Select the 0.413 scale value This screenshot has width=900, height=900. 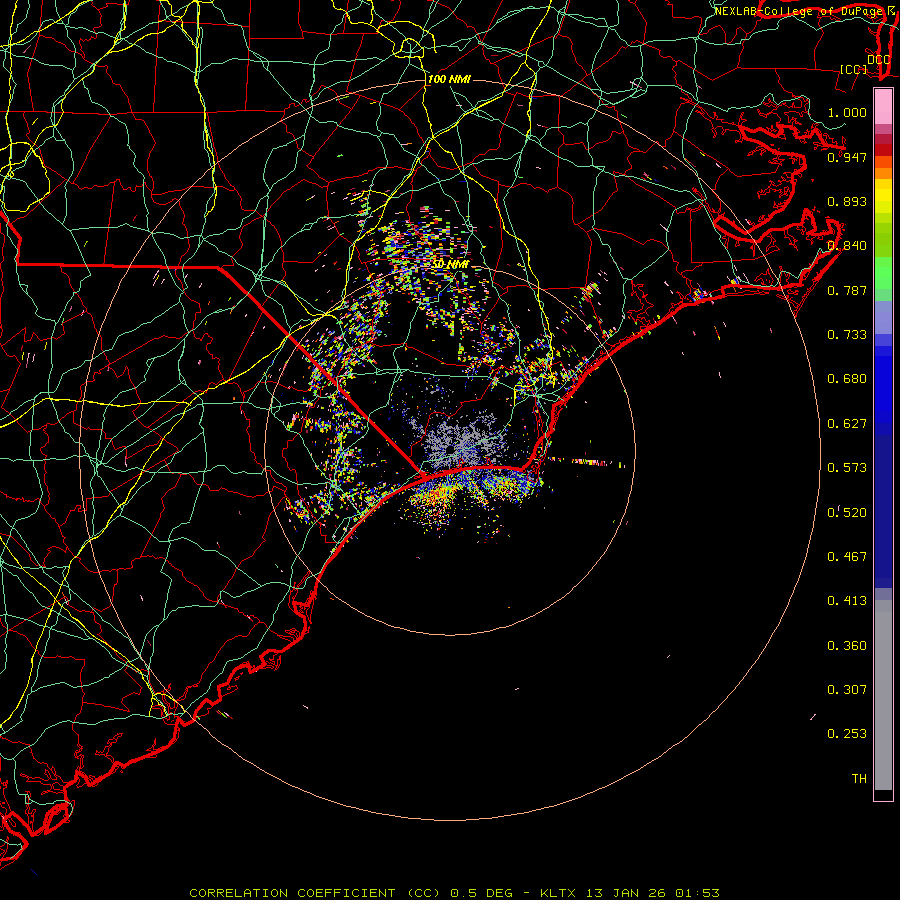coord(847,601)
